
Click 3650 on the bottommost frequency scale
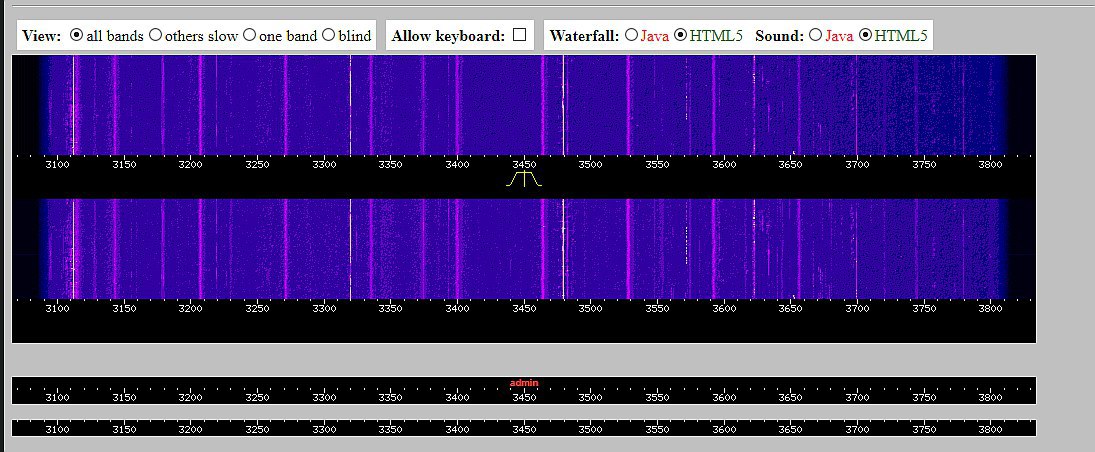coord(791,430)
